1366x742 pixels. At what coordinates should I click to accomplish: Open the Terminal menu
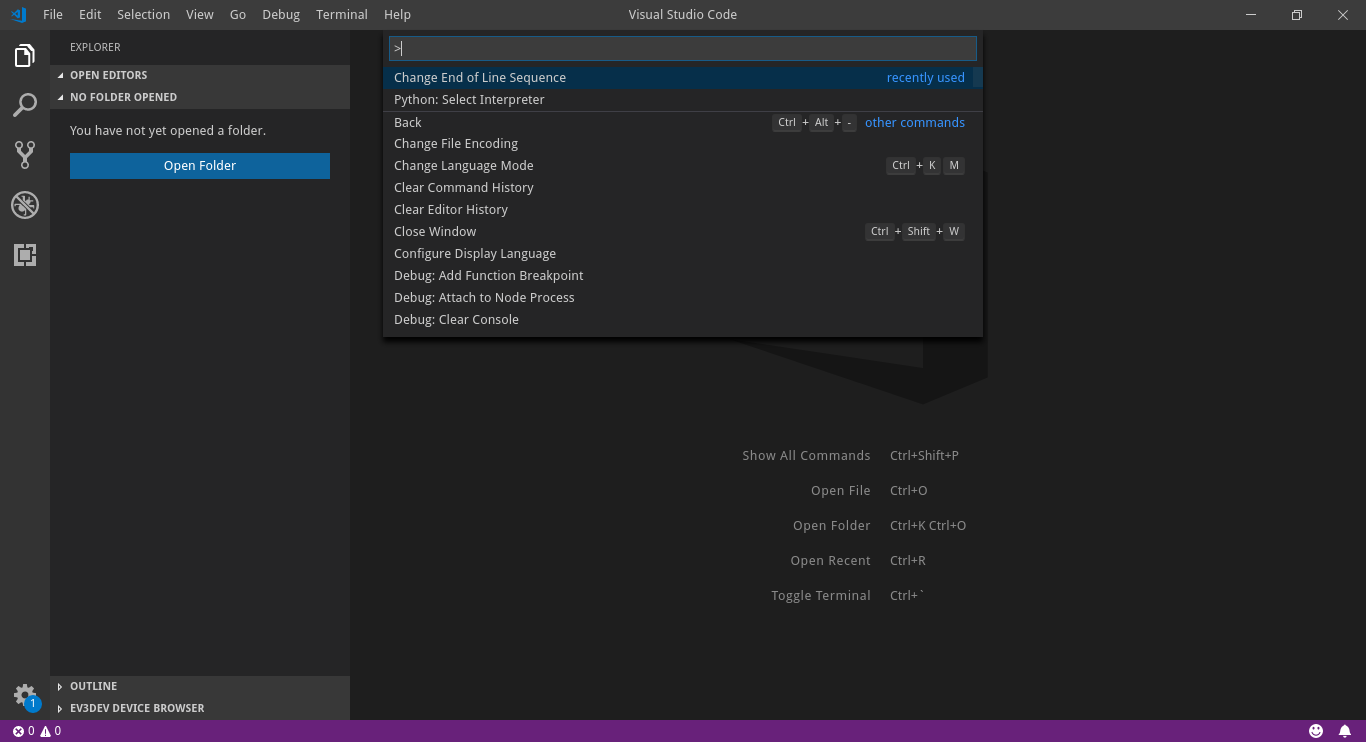(x=342, y=15)
